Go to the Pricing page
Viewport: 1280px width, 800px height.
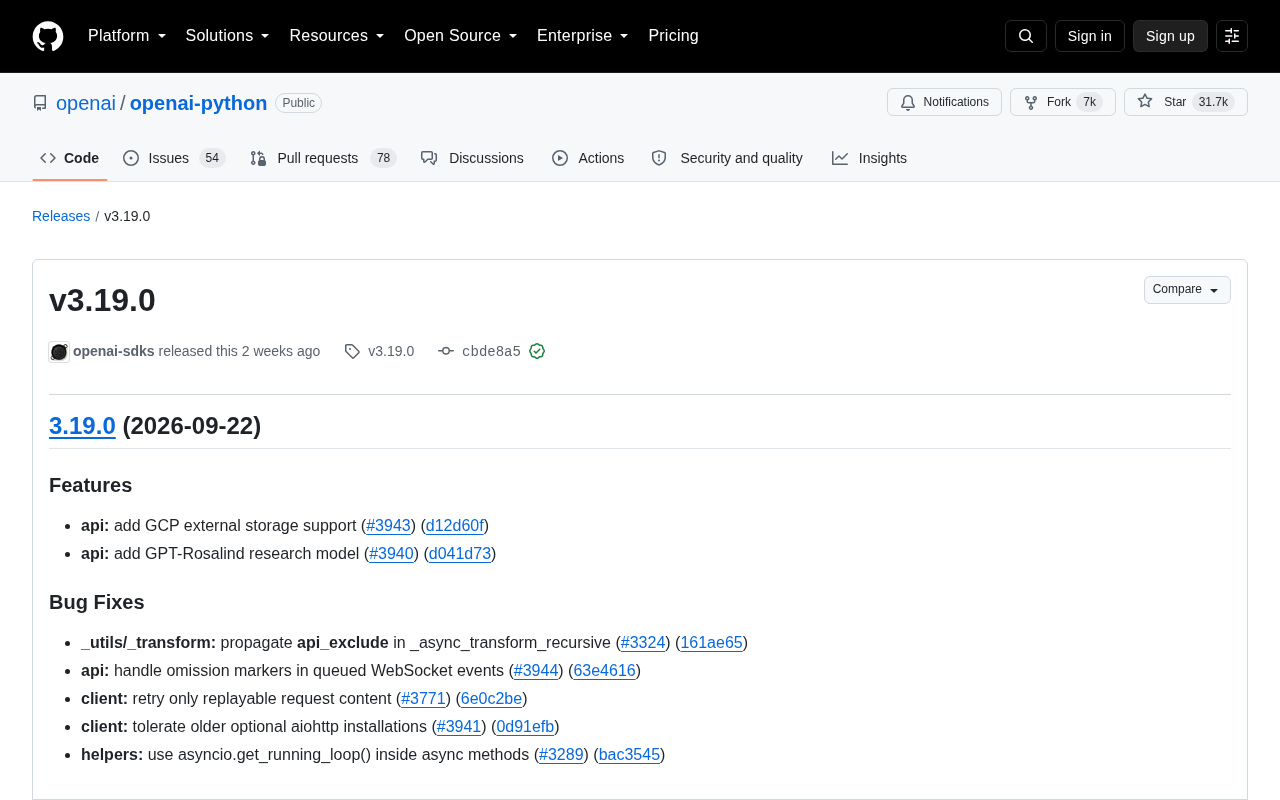coord(674,36)
